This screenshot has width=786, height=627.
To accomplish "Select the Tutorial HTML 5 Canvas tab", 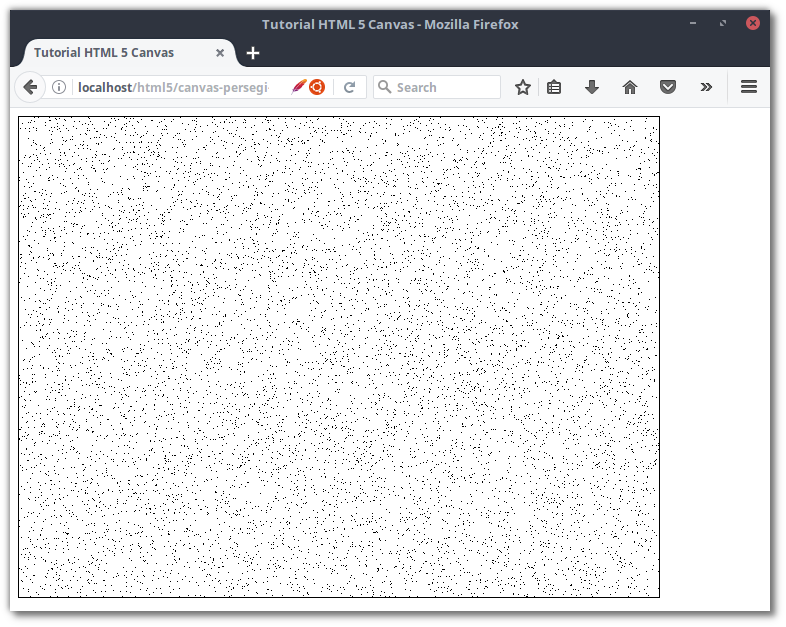I will [104, 53].
